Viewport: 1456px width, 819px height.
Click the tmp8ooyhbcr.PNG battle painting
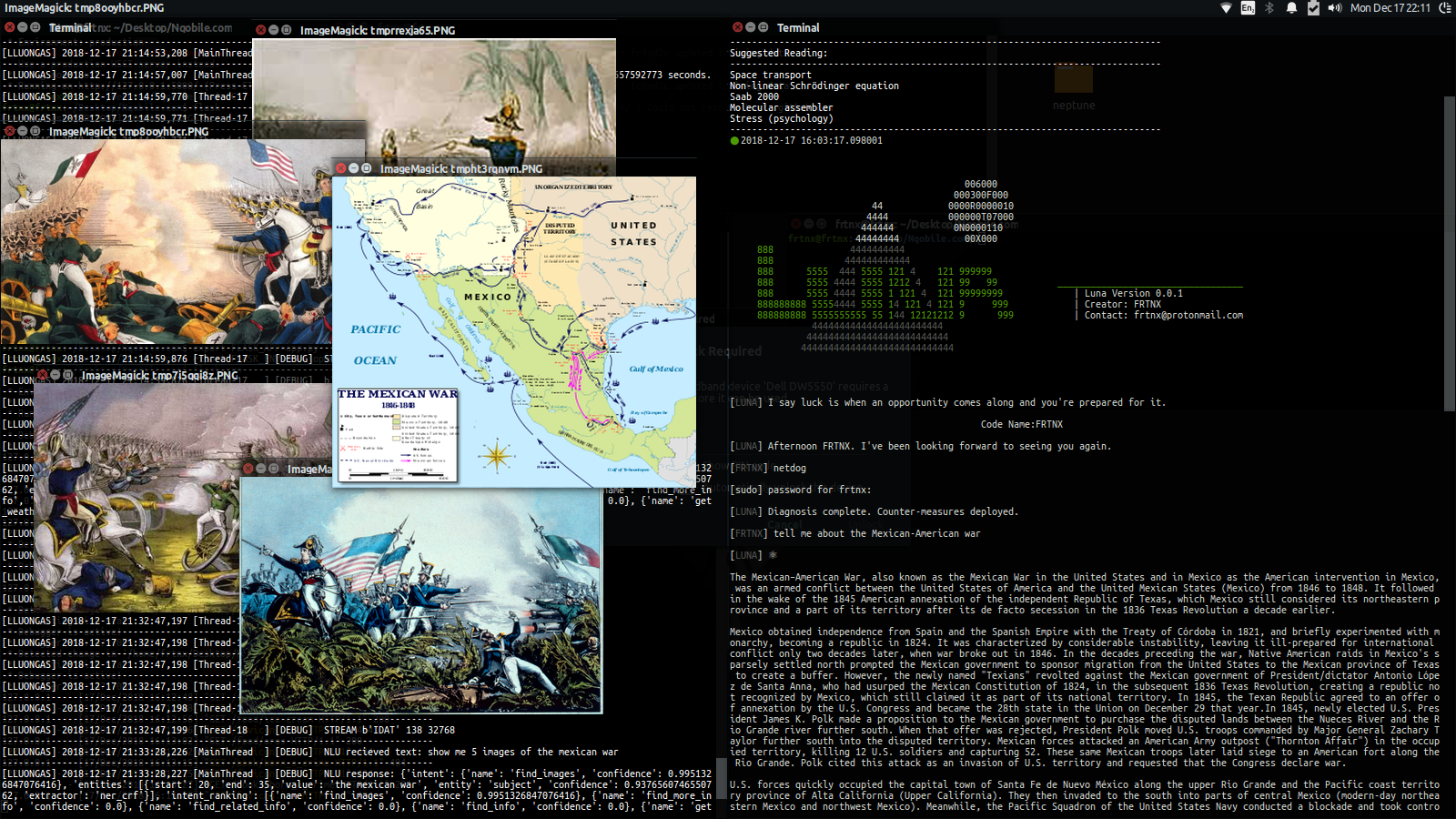[167, 242]
